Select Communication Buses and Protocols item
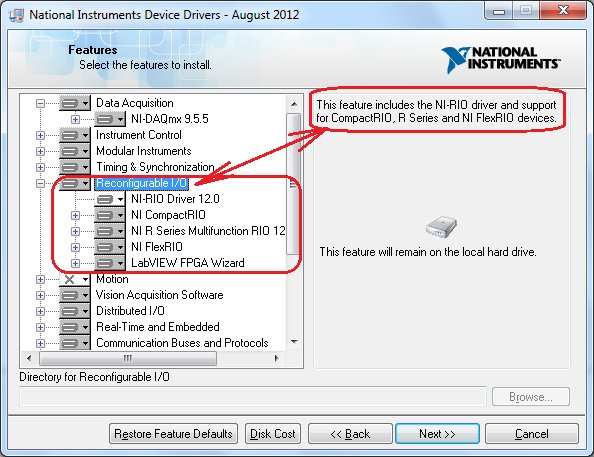 tap(182, 343)
